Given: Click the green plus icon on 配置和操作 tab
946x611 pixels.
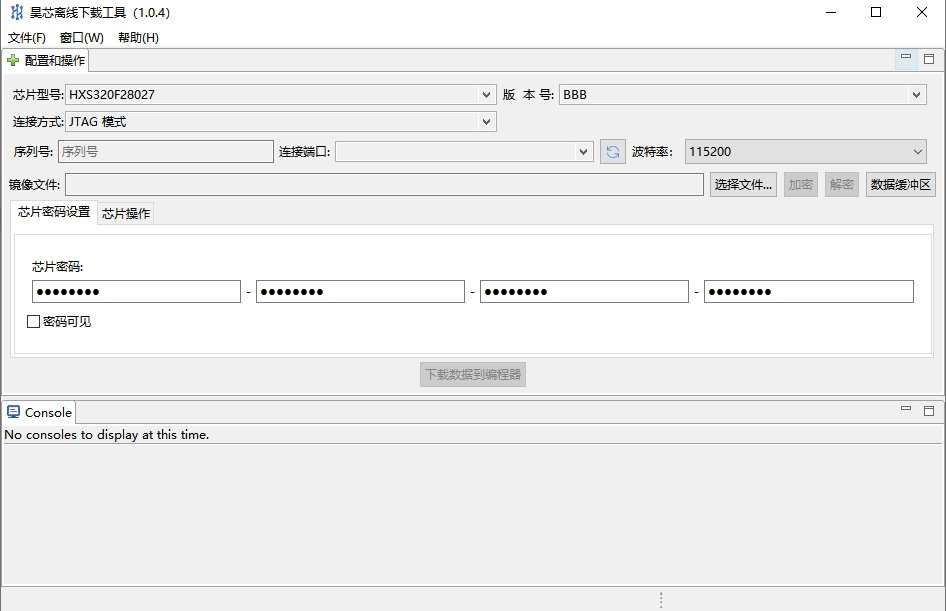Looking at the screenshot, I should tap(13, 60).
